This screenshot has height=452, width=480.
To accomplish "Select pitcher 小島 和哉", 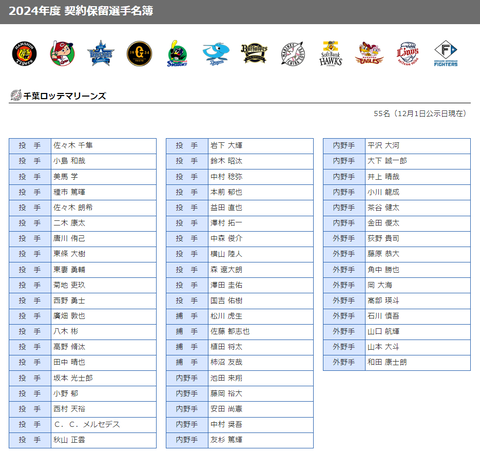I will click(x=69, y=161).
